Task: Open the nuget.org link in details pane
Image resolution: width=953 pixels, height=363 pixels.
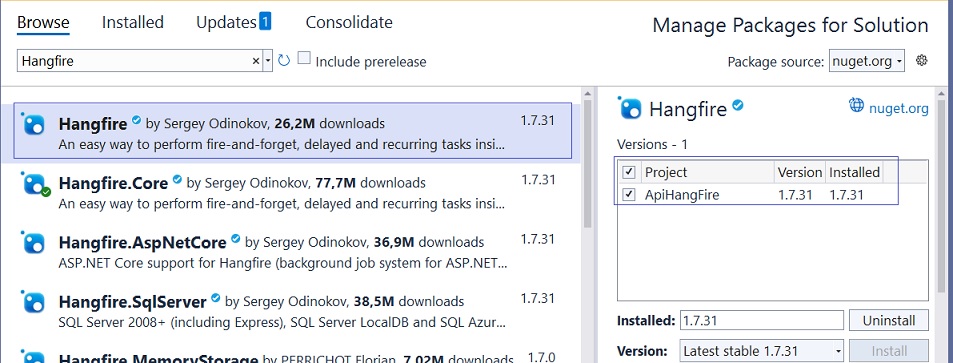Action: (x=898, y=109)
